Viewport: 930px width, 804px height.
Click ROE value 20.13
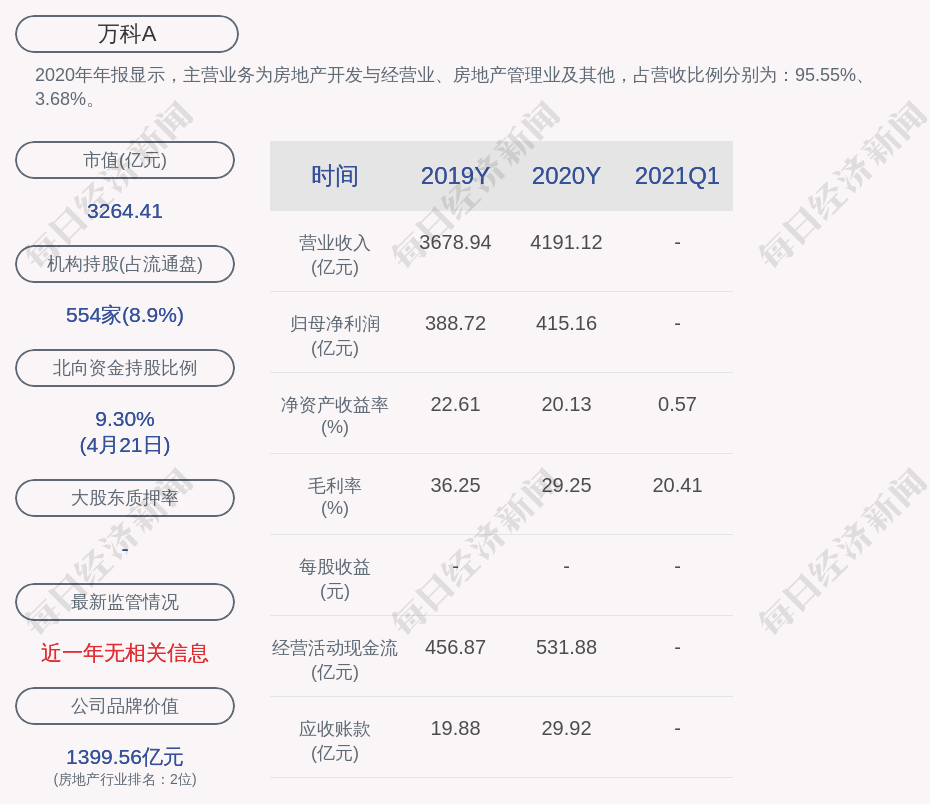566,404
